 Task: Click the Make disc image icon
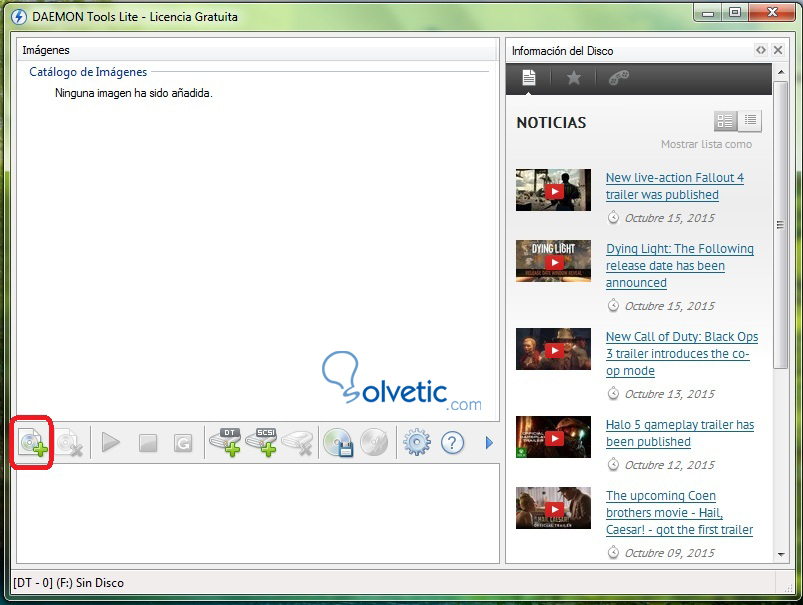pyautogui.click(x=339, y=443)
